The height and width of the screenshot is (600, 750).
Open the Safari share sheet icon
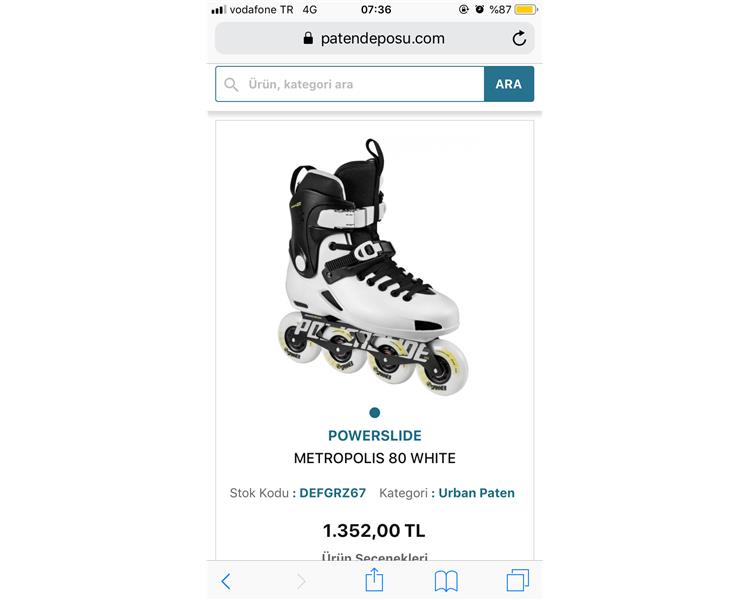click(x=374, y=580)
